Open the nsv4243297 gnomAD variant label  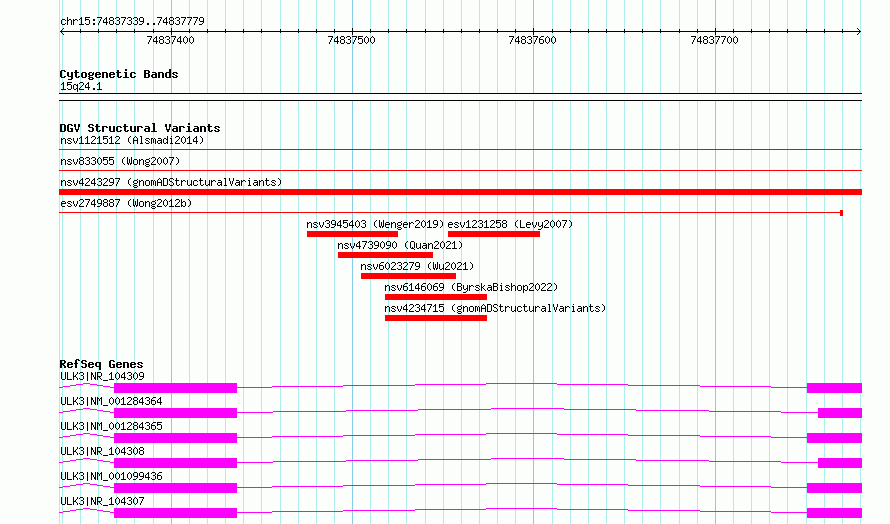171,182
